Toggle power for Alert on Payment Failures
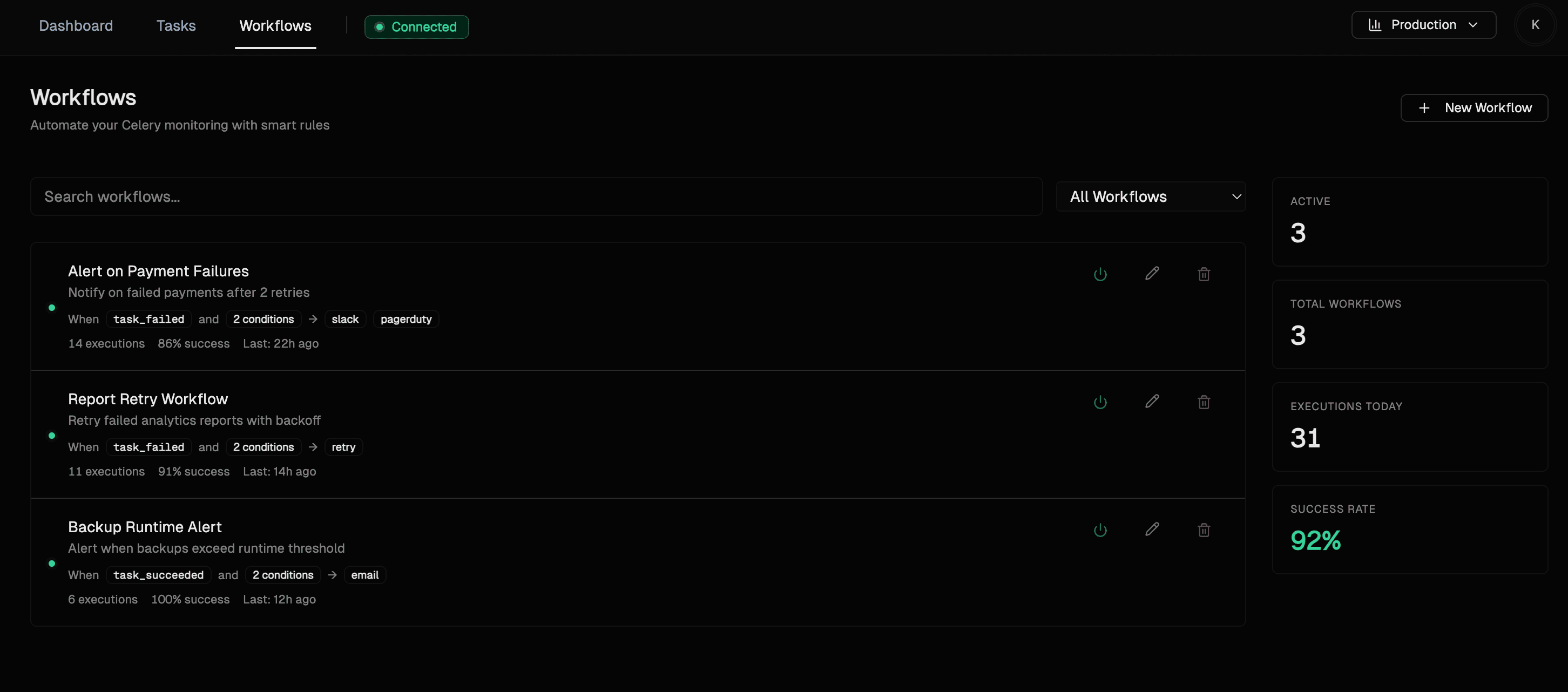Viewport: 1568px width, 692px height. [x=1100, y=275]
